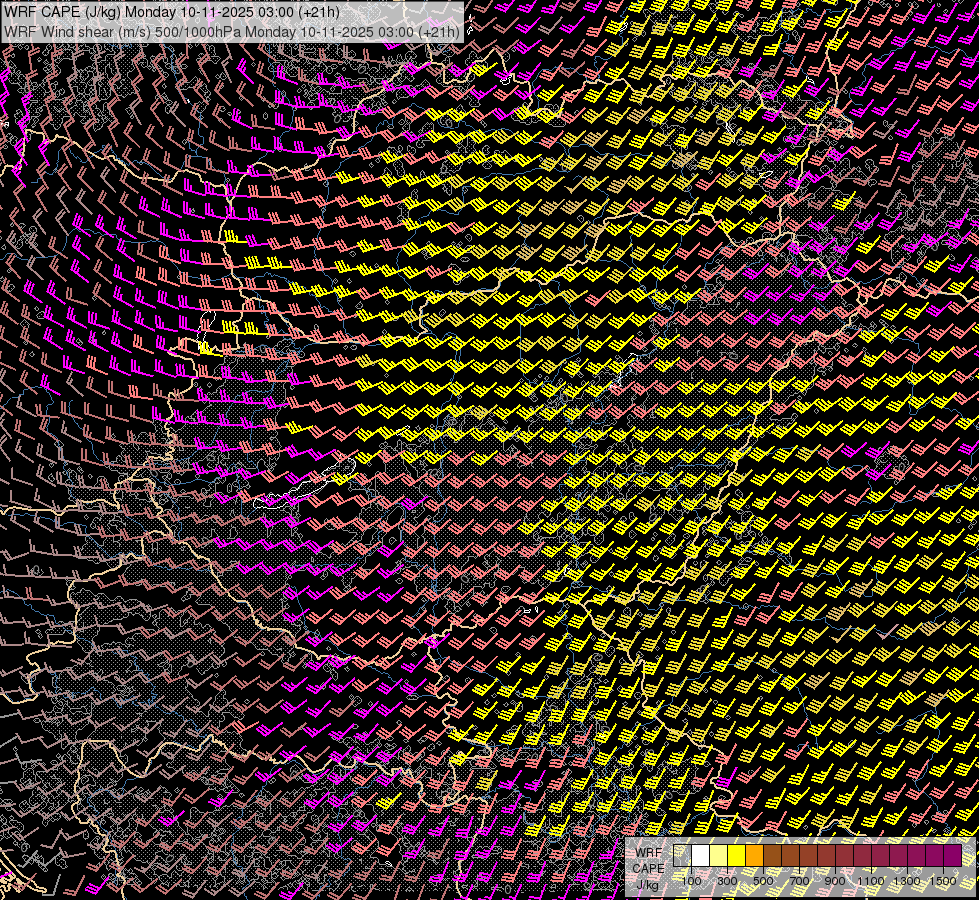Click the CAPE text in the legend

[648, 868]
